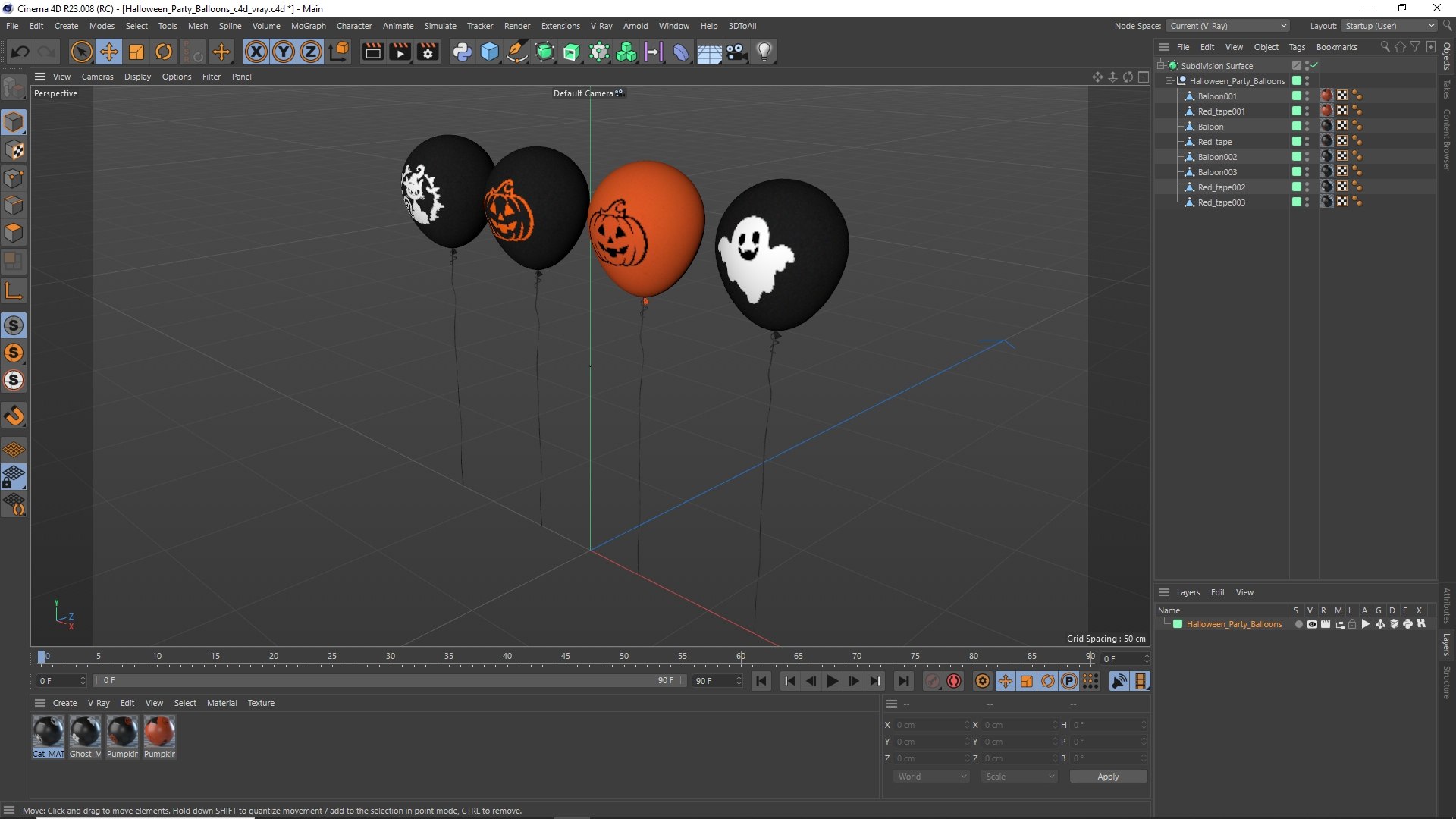The width and height of the screenshot is (1456, 819).
Task: Click the Record Active Objects button
Action: point(933,681)
